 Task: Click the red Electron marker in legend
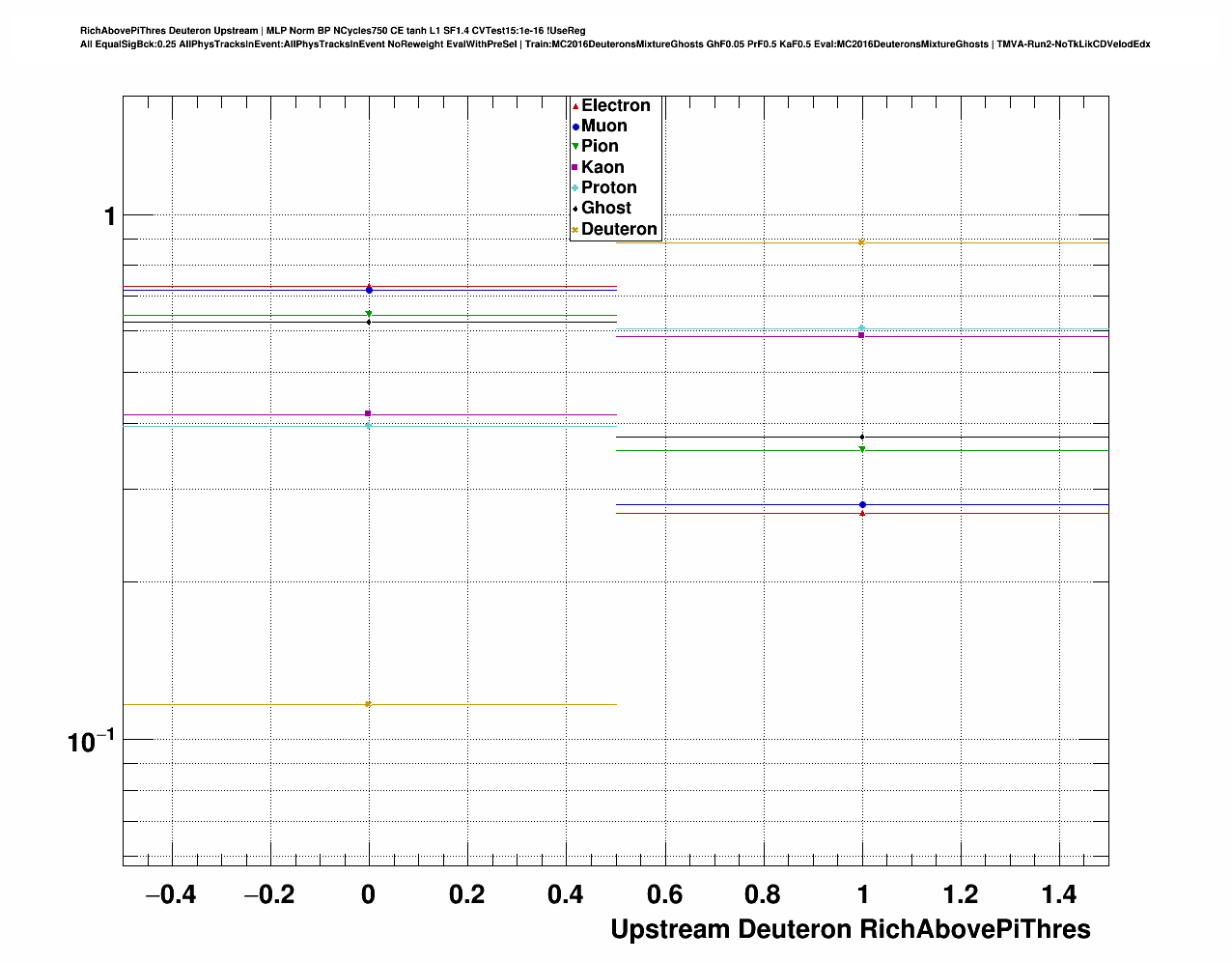pyautogui.click(x=575, y=106)
